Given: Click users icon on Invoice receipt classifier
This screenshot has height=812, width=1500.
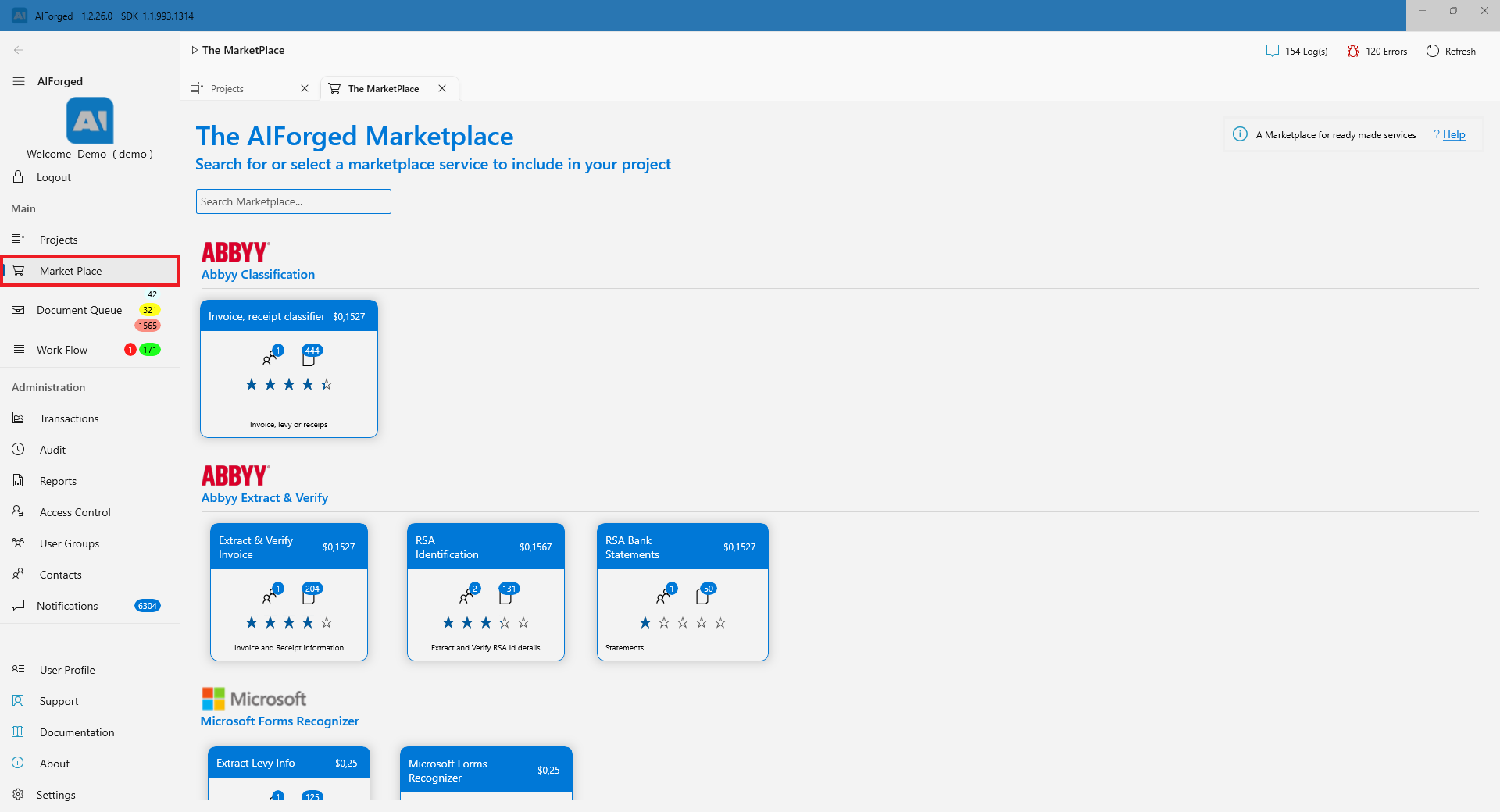Looking at the screenshot, I should (x=272, y=355).
